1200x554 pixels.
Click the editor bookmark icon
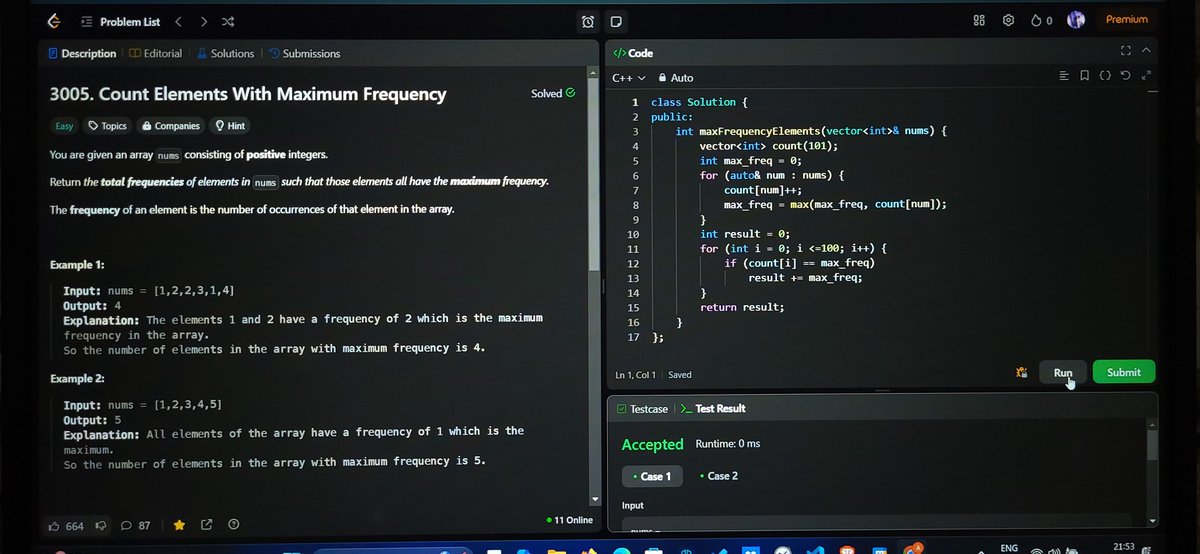coord(1085,76)
